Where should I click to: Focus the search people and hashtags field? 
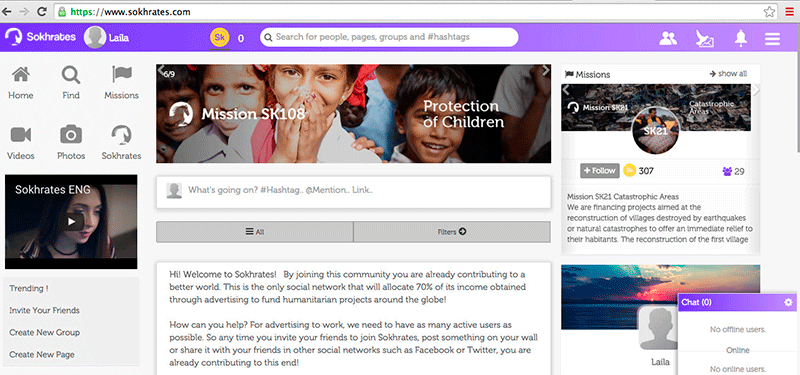[389, 37]
